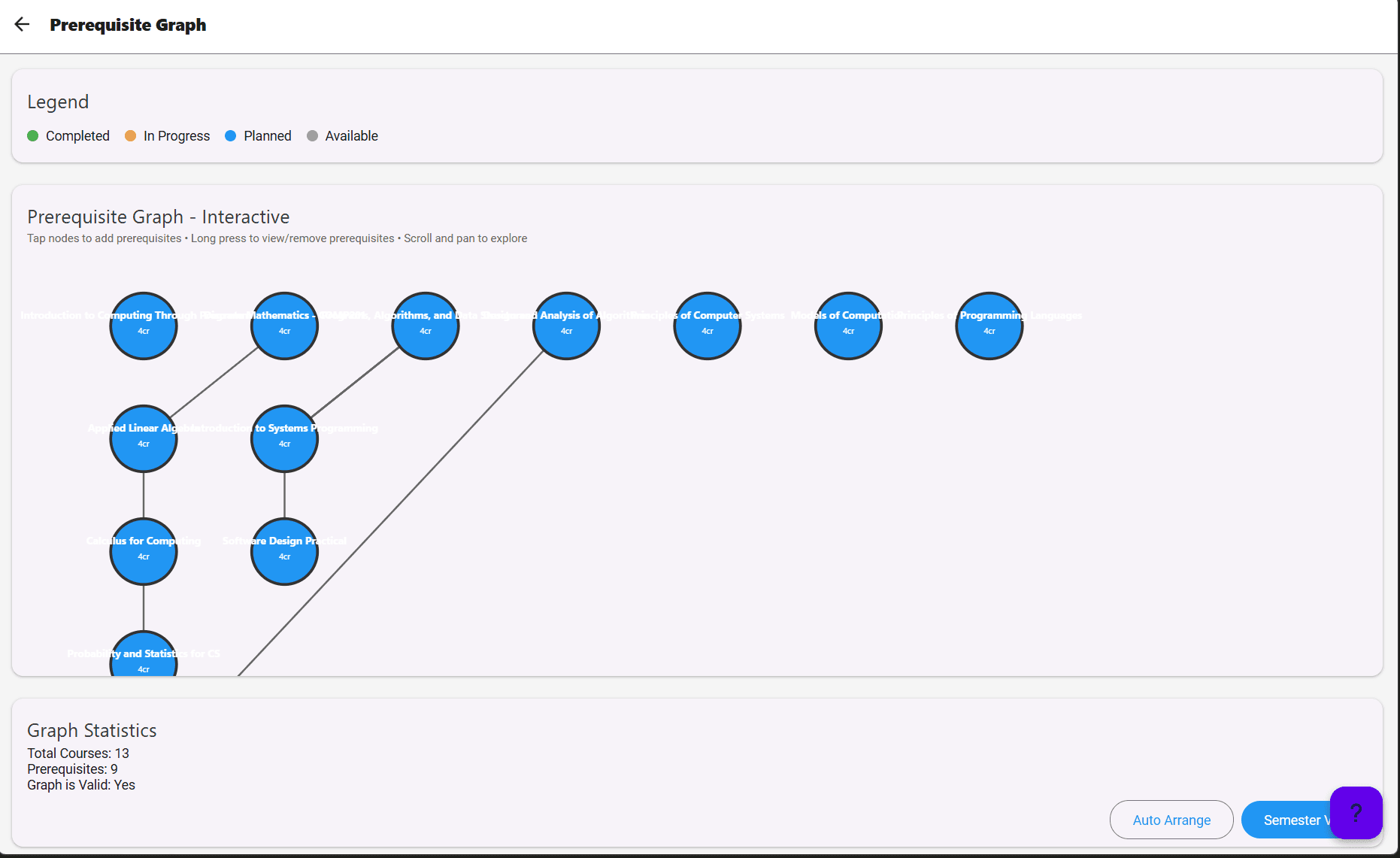Open the purple question mark help button
This screenshot has width=1400, height=858.
pyautogui.click(x=1356, y=812)
